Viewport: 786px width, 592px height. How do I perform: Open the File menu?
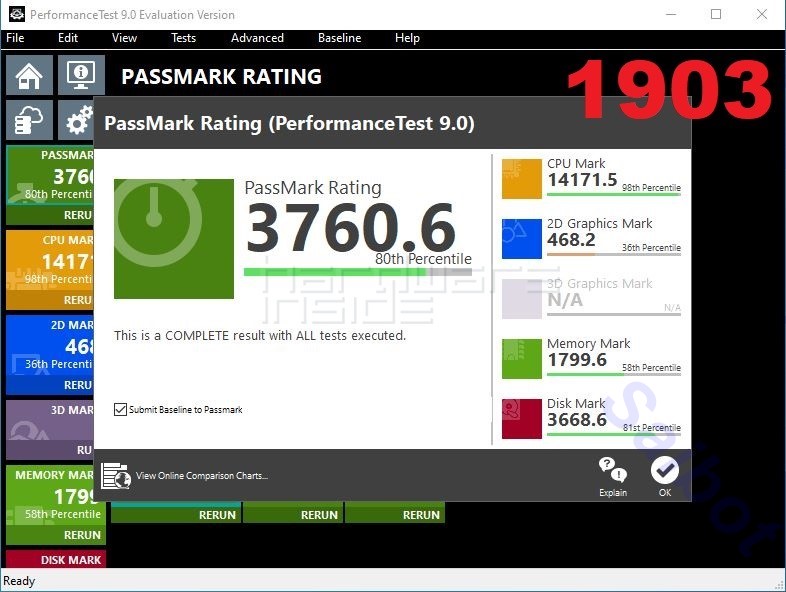15,38
